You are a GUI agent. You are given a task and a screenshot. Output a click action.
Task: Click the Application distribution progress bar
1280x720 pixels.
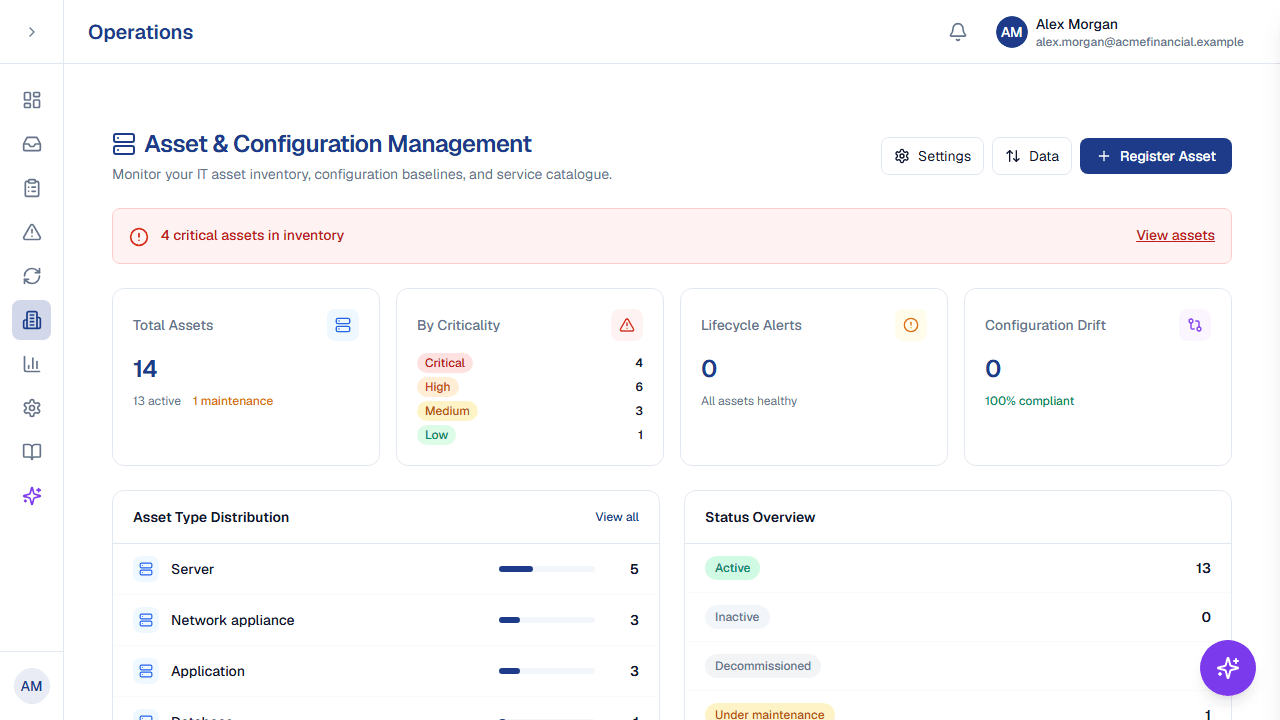click(x=547, y=671)
